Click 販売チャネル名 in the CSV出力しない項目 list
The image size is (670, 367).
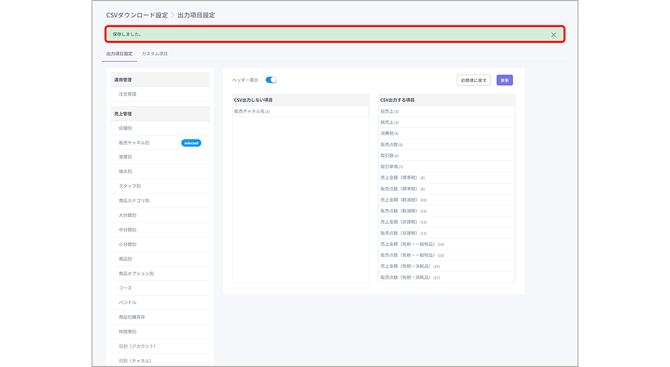pos(300,111)
